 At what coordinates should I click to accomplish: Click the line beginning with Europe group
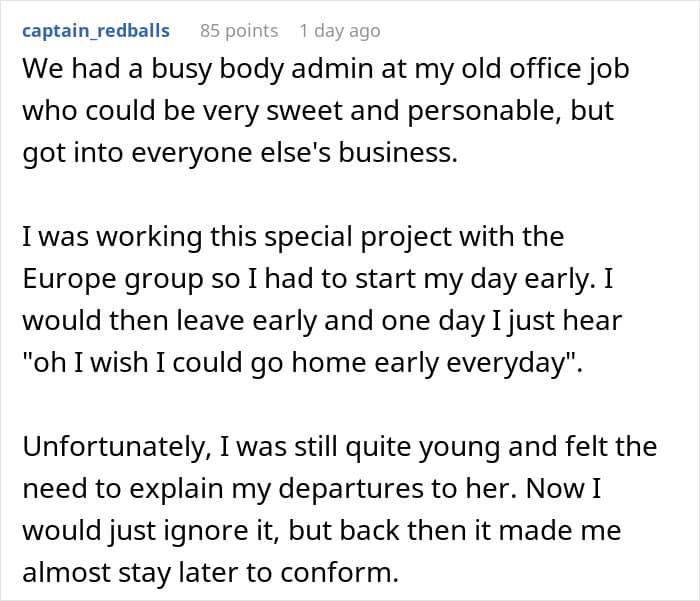click(318, 279)
